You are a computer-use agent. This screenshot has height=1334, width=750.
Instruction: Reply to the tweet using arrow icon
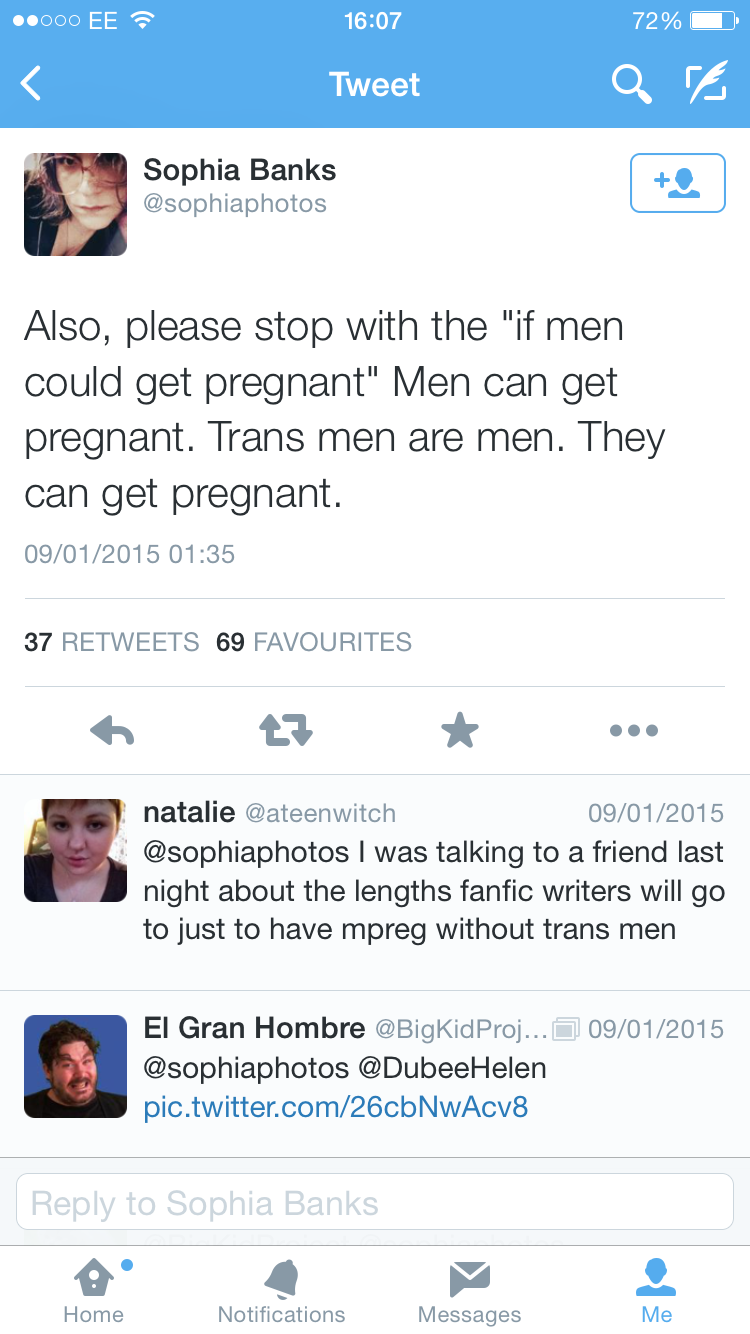coord(112,731)
